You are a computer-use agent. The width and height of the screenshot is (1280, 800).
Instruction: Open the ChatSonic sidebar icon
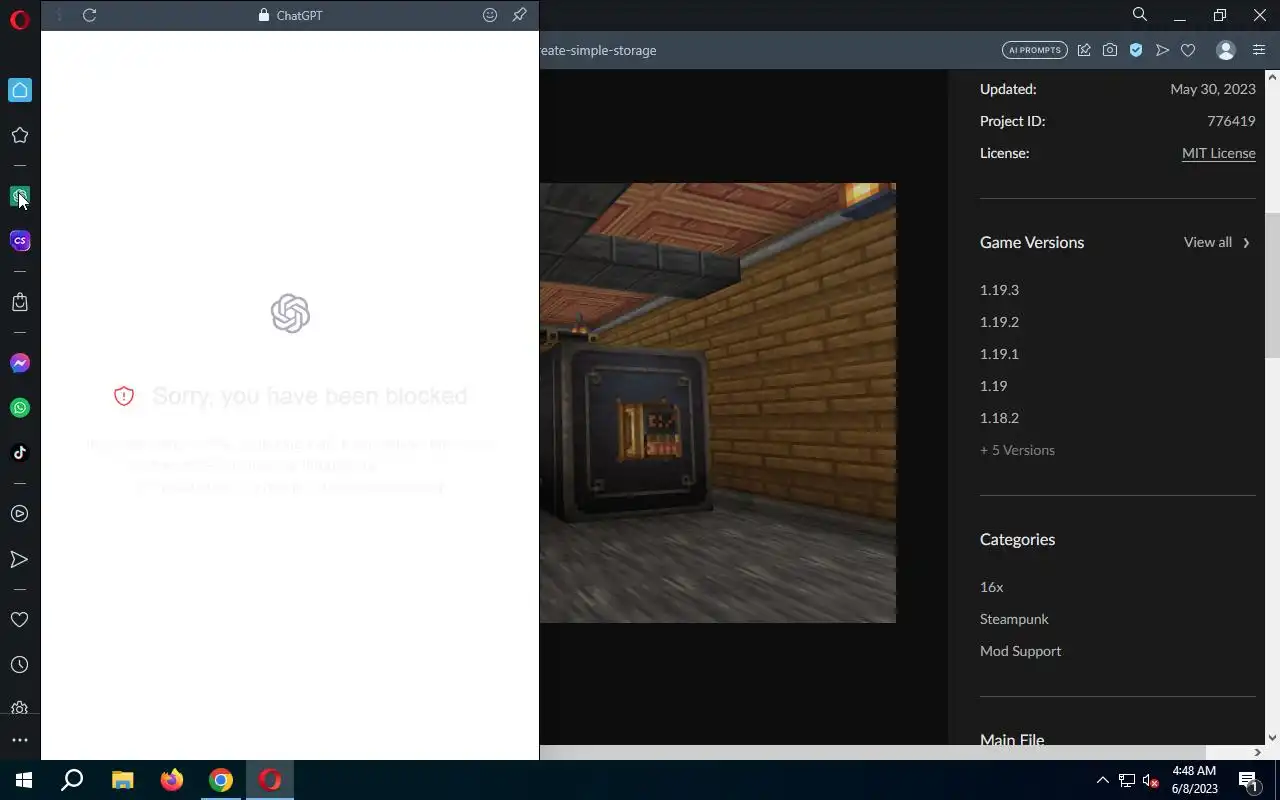pos(20,241)
